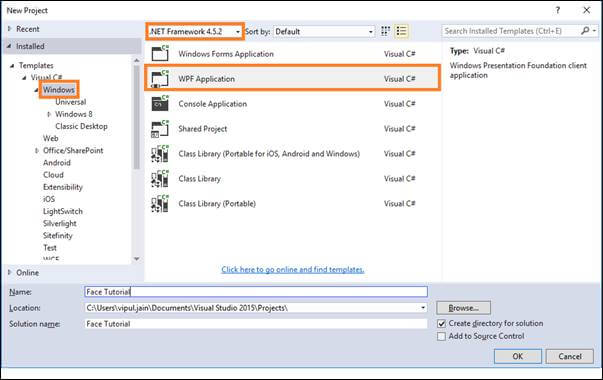This screenshot has height=380, width=603.
Task: Select the Cloud template category
Action: 53,175
